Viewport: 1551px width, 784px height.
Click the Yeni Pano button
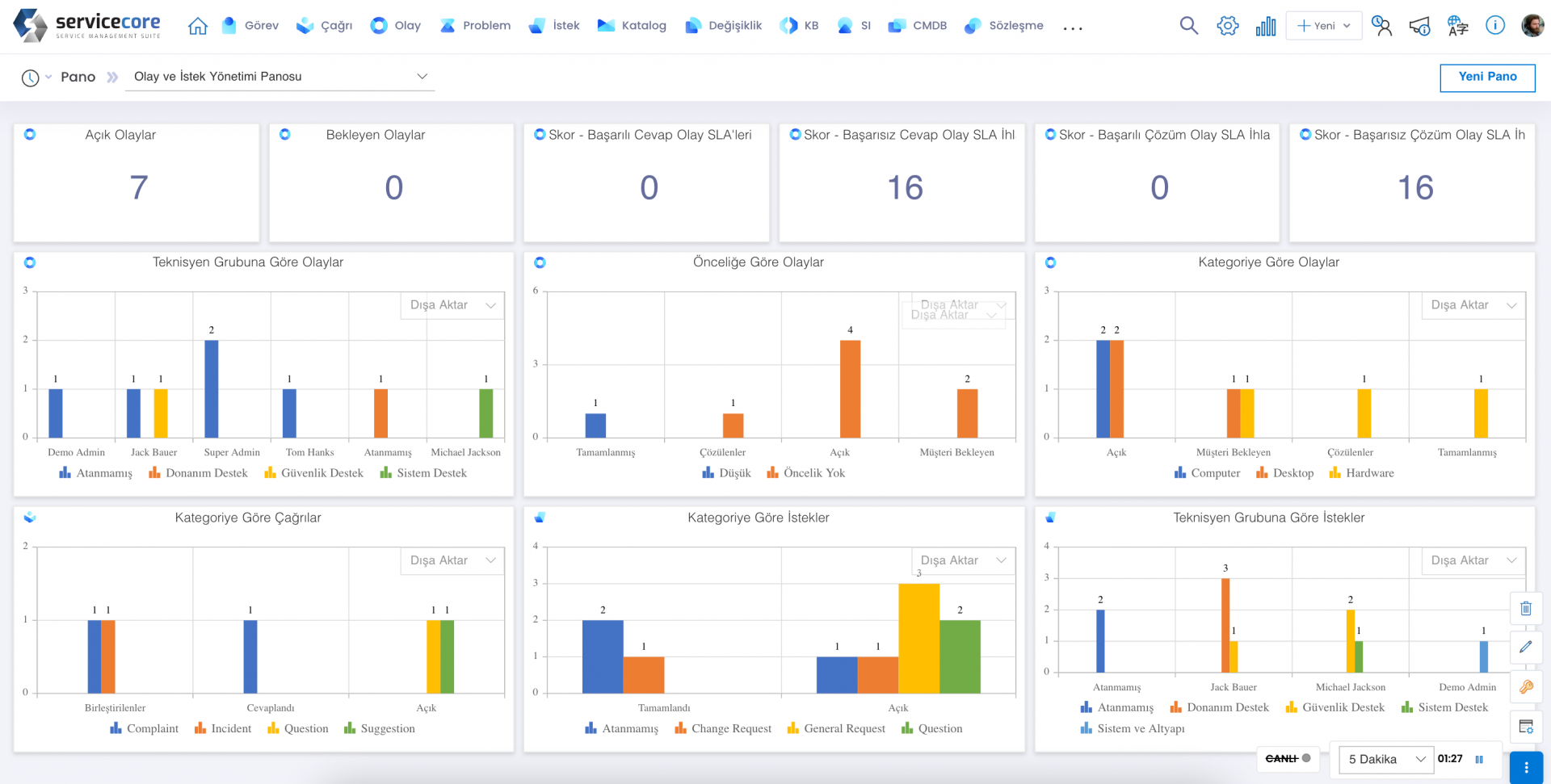click(x=1486, y=78)
